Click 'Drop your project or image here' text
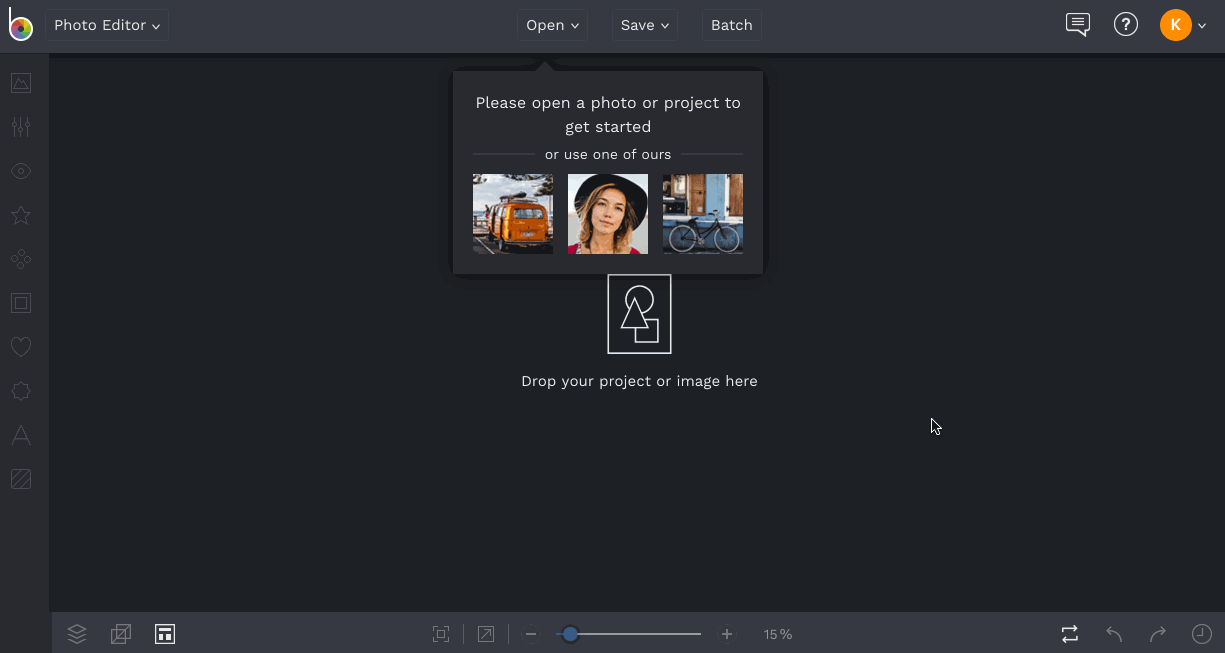 pos(639,381)
